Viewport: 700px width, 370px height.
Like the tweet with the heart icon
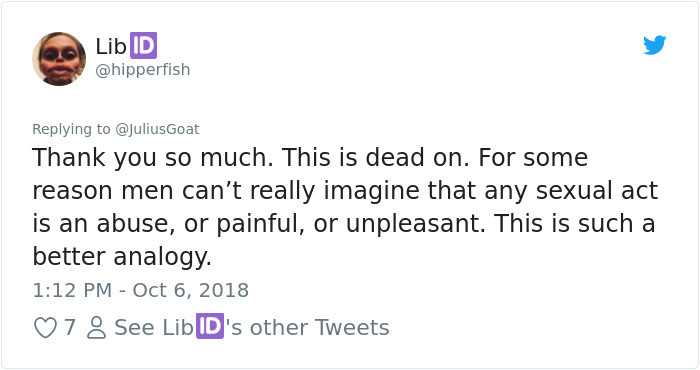point(45,328)
